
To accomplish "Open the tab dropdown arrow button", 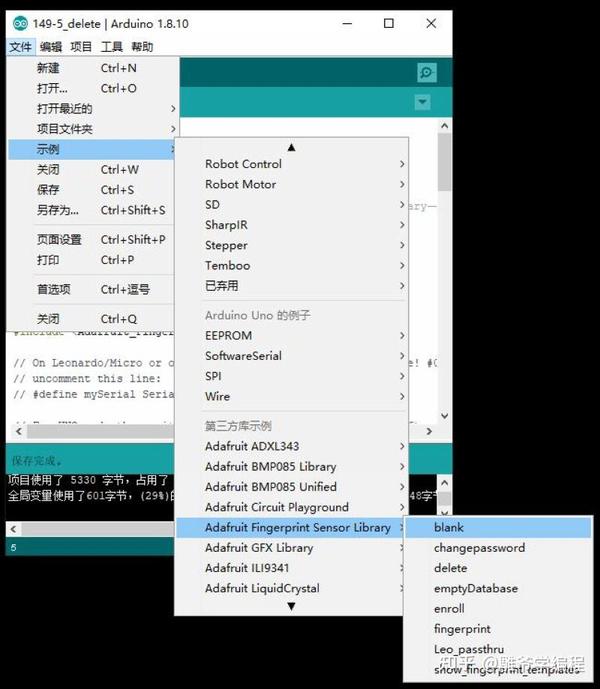I will [x=422, y=102].
